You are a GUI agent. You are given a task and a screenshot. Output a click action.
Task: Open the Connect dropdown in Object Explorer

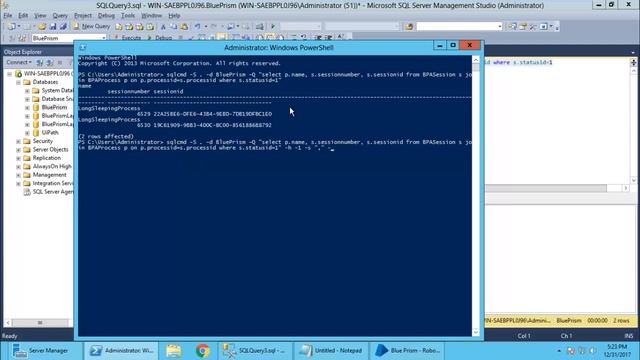click(x=19, y=62)
